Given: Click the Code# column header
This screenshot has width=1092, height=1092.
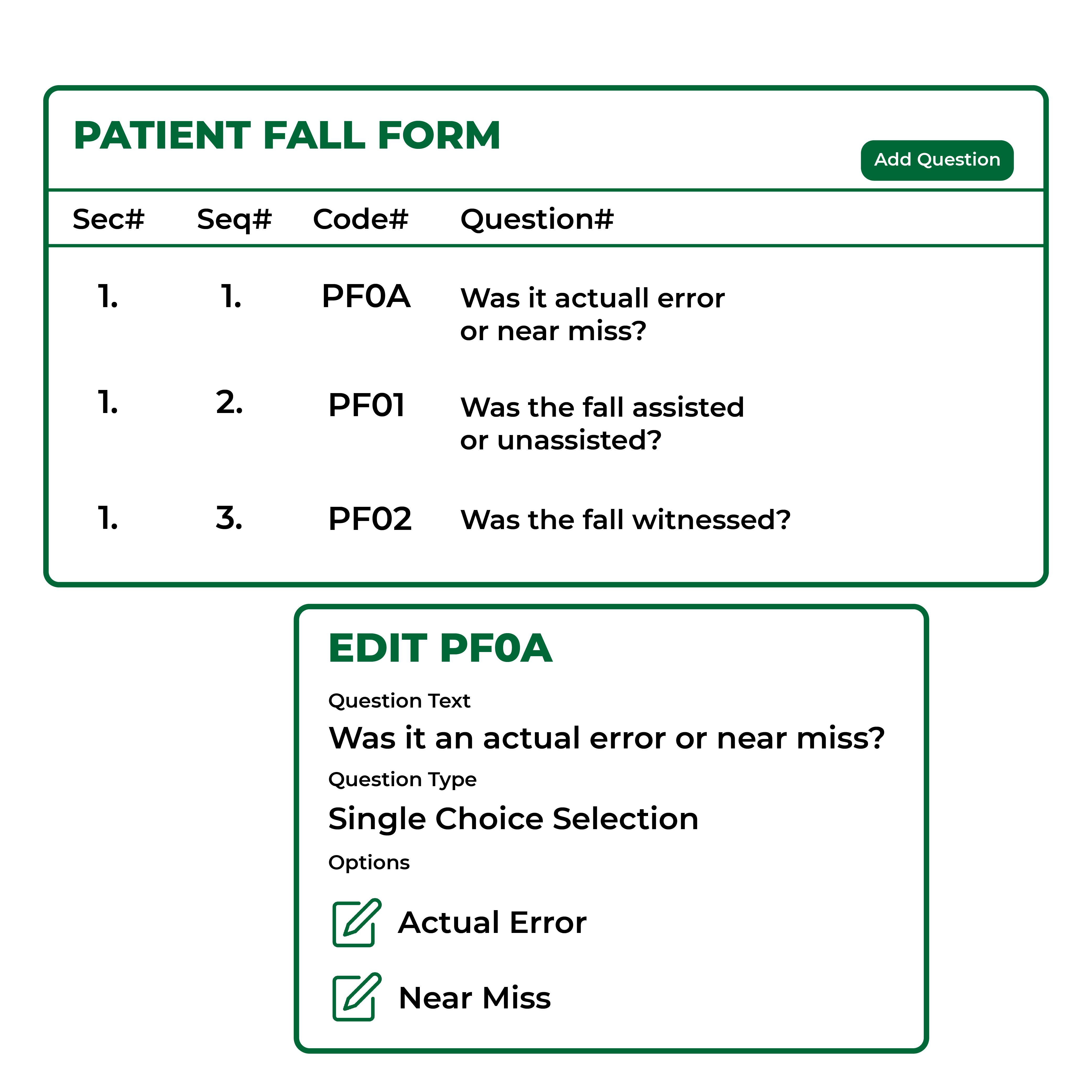Looking at the screenshot, I should click(361, 219).
